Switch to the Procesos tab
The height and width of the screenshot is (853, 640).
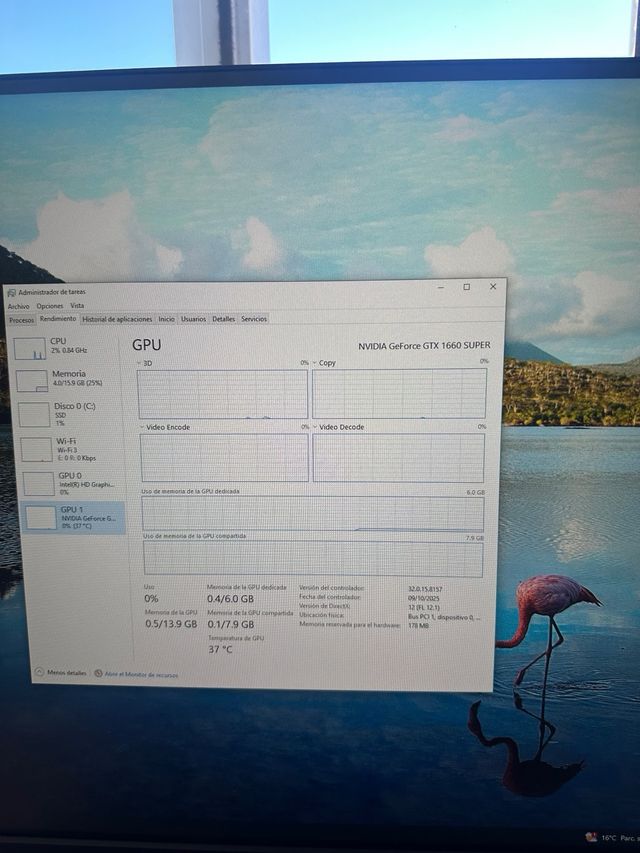tap(21, 320)
